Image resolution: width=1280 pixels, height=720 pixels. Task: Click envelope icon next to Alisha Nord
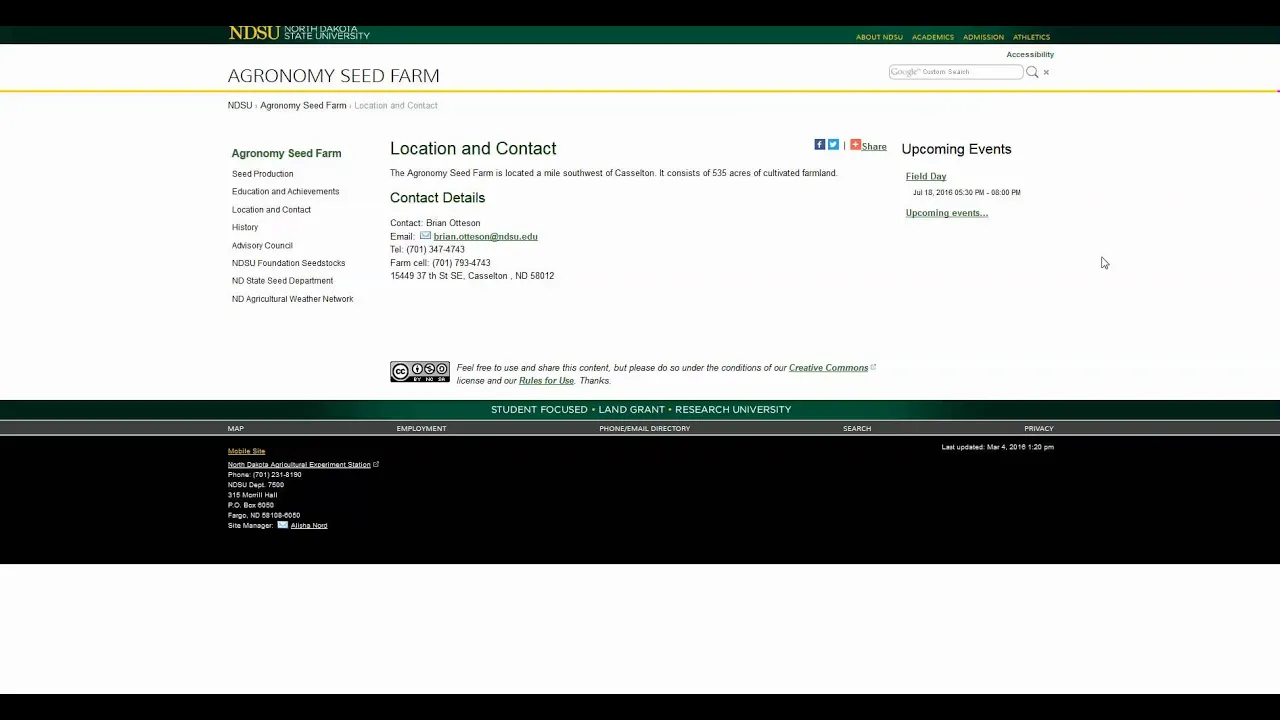click(283, 525)
